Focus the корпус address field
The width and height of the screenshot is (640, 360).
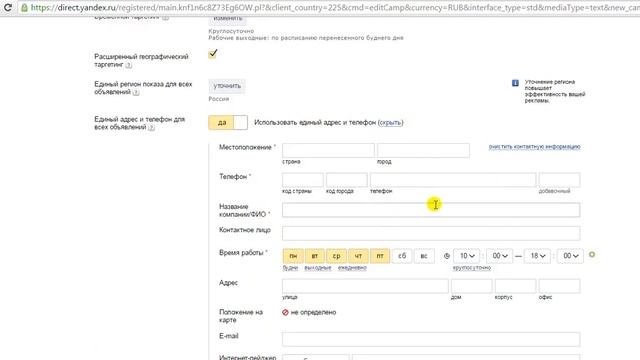point(515,286)
